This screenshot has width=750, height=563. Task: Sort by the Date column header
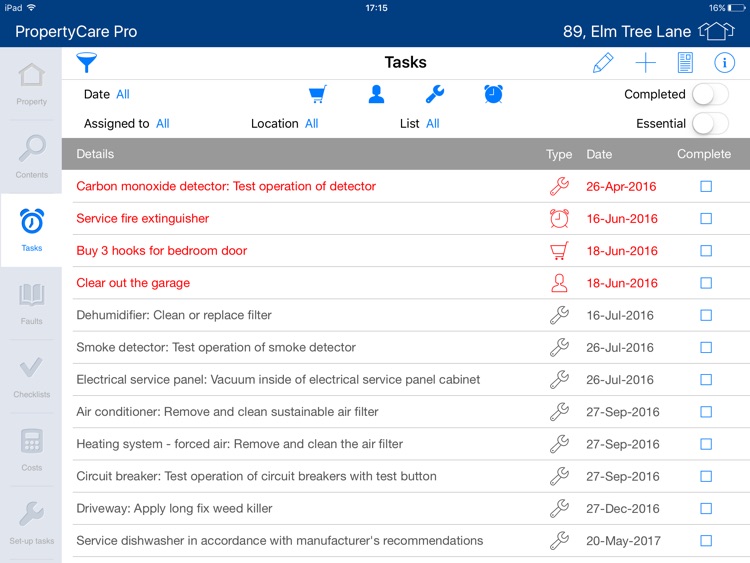tap(599, 154)
